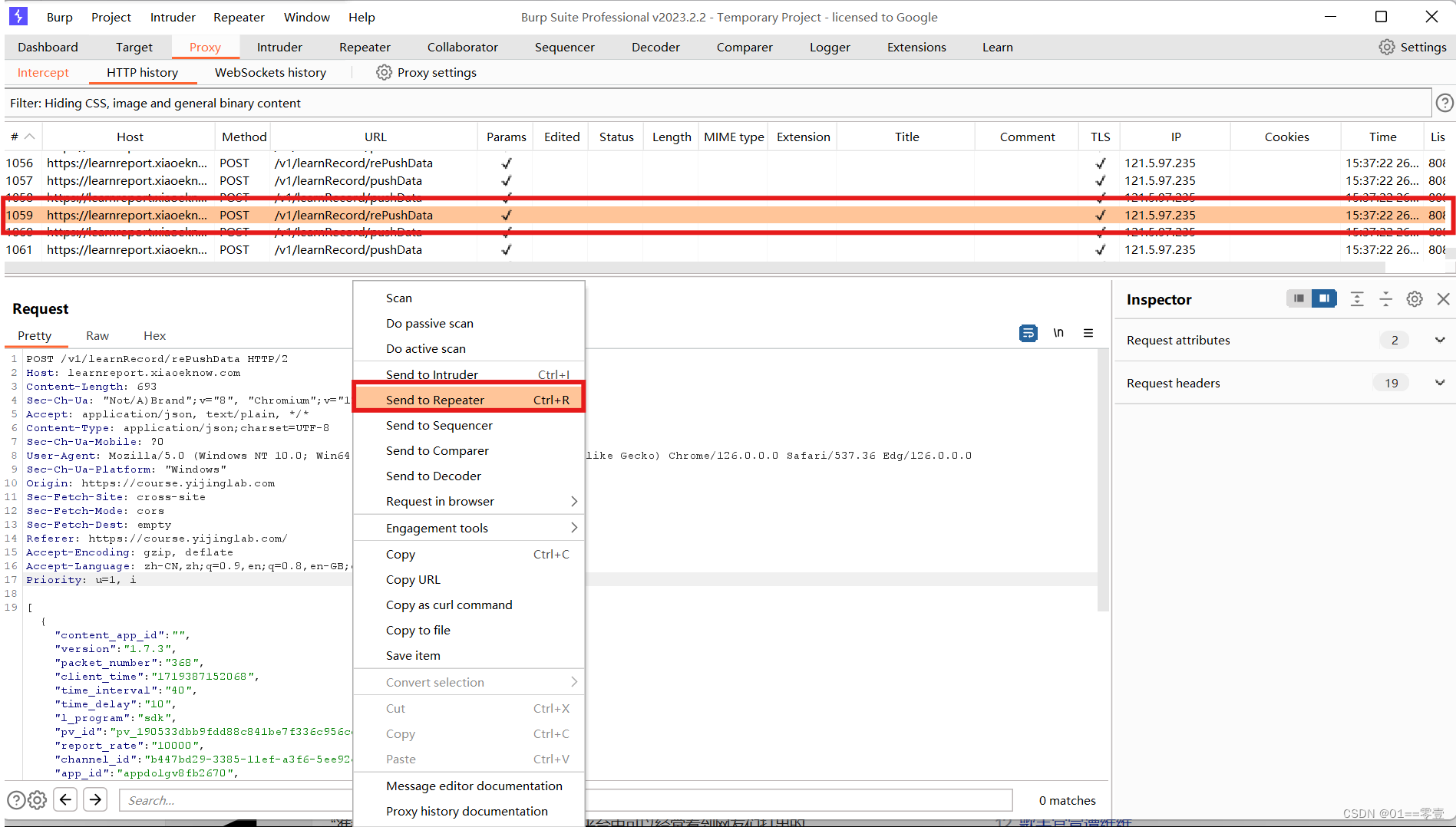Click the history table horizontal scrollbar
Screen dimensions: 1456x827
(695, 267)
